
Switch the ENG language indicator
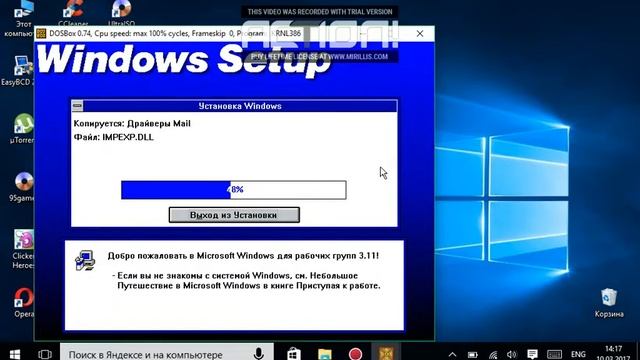tap(578, 354)
